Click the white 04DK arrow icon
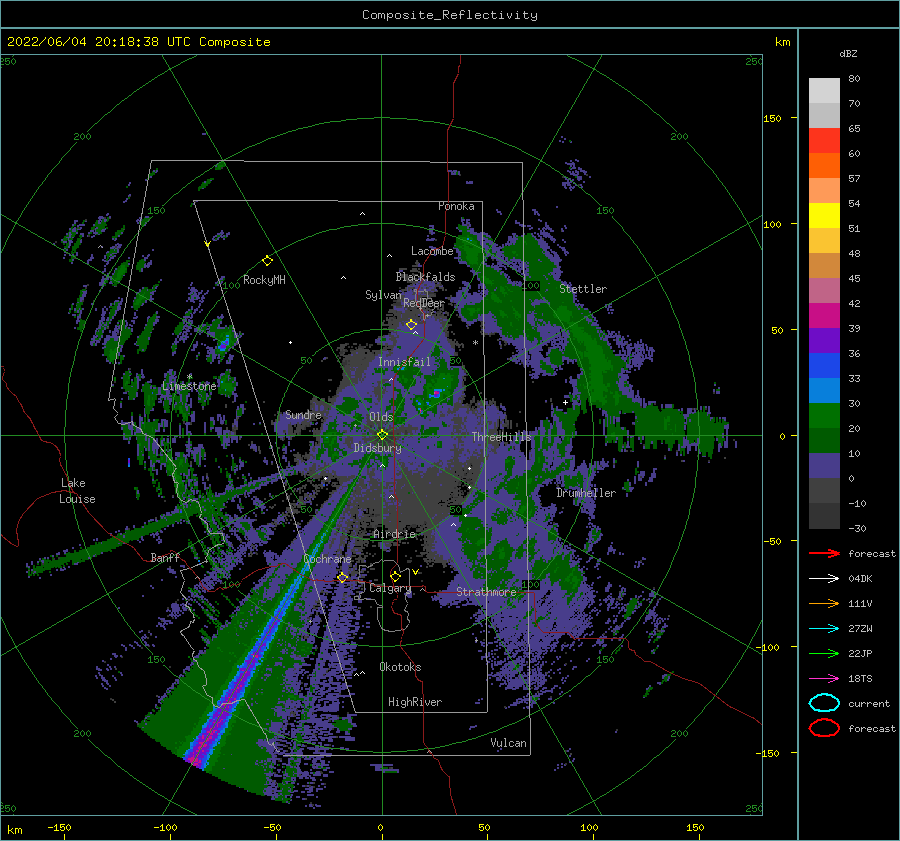Viewport: 900px width, 841px height. [824, 578]
